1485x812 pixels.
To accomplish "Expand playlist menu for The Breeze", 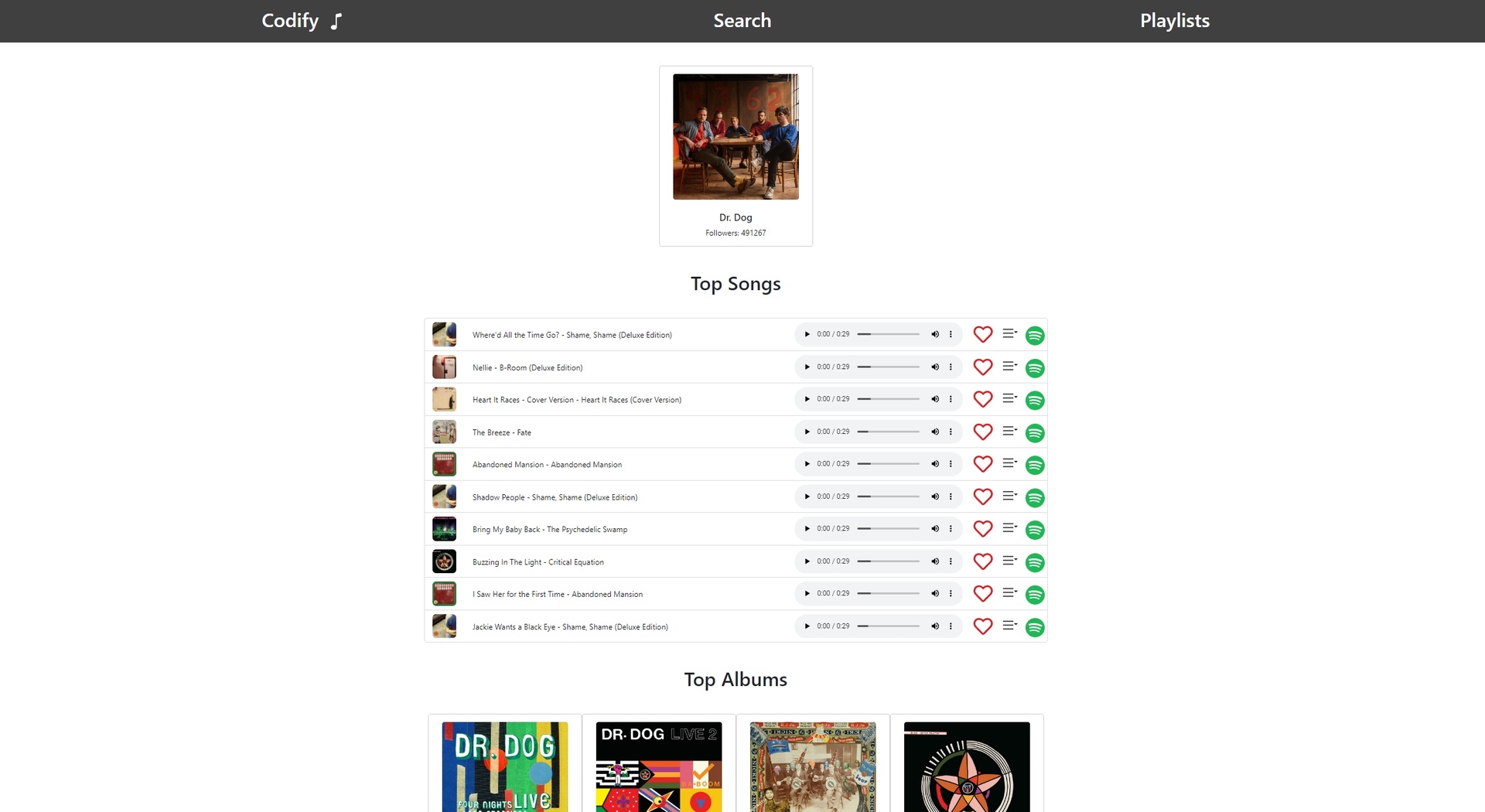I will pos(1009,432).
